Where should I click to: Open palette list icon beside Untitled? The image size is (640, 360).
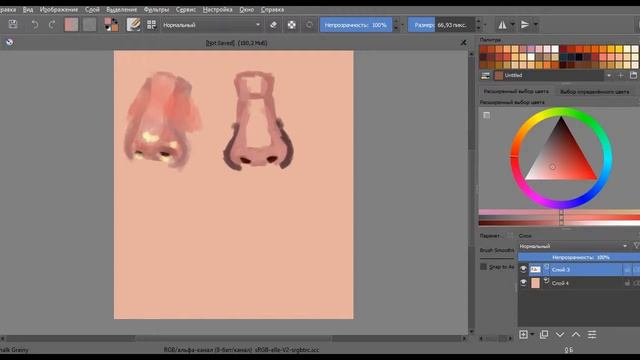[485, 76]
